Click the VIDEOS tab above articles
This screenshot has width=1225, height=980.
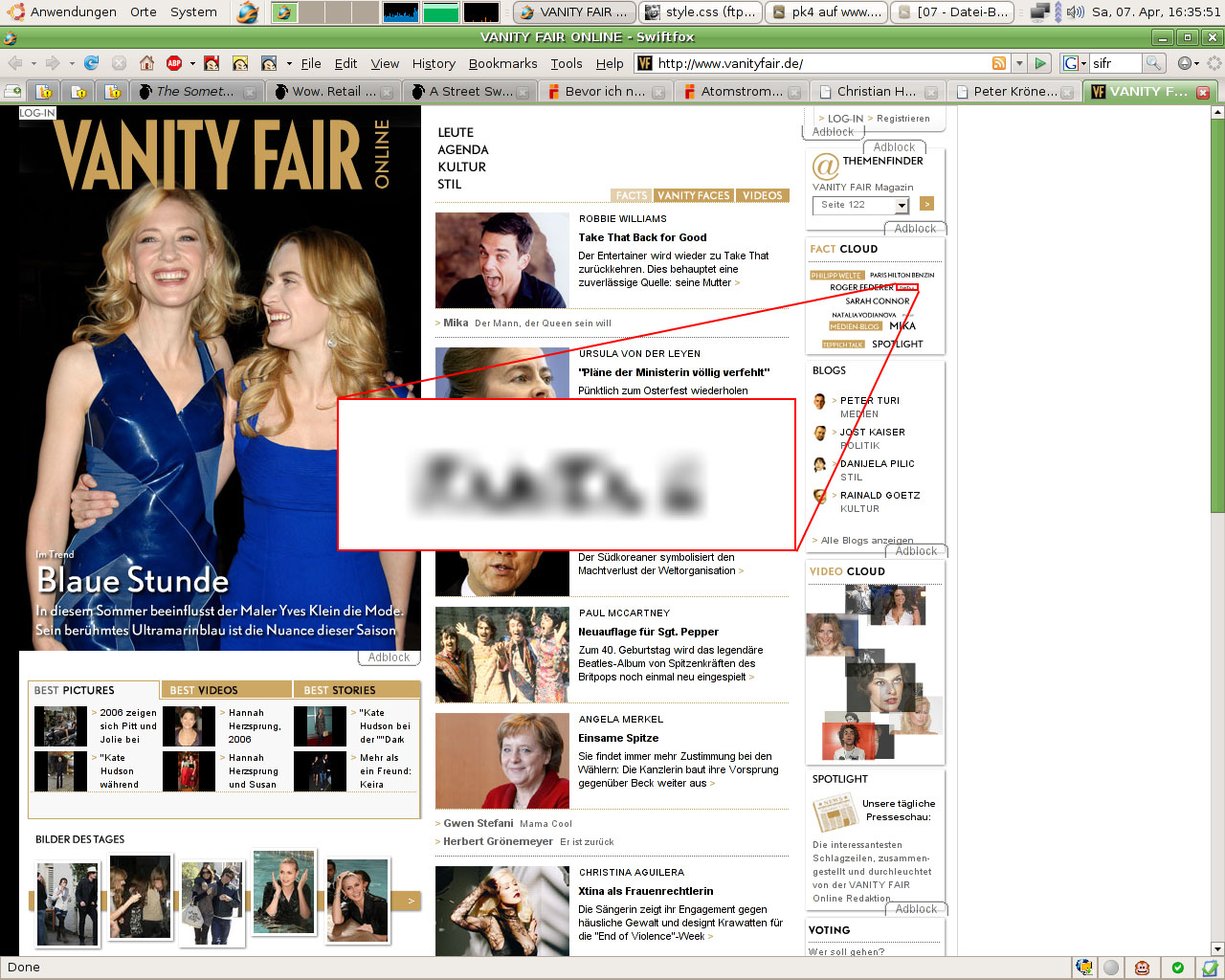coord(762,195)
